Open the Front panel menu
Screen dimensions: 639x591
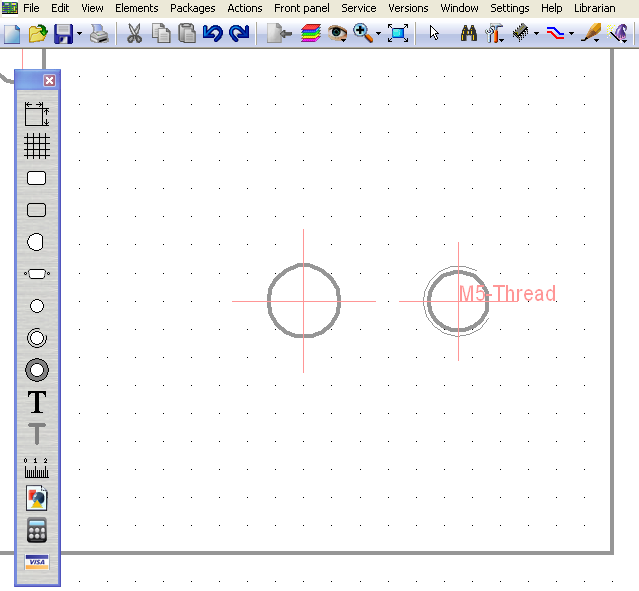point(301,8)
